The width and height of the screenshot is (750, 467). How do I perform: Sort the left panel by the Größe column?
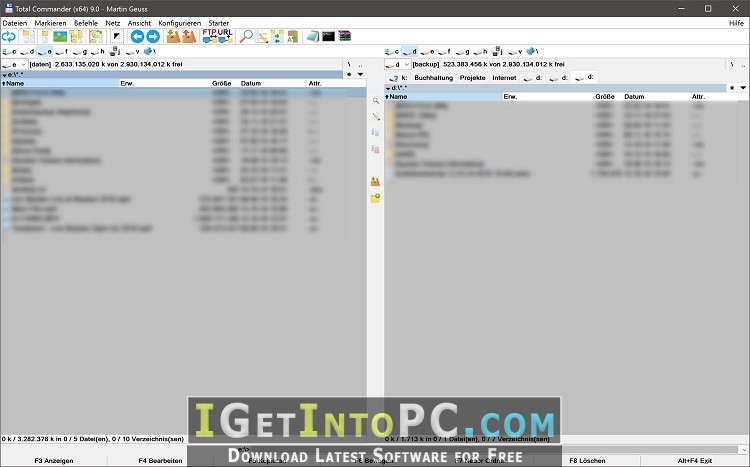pos(221,83)
